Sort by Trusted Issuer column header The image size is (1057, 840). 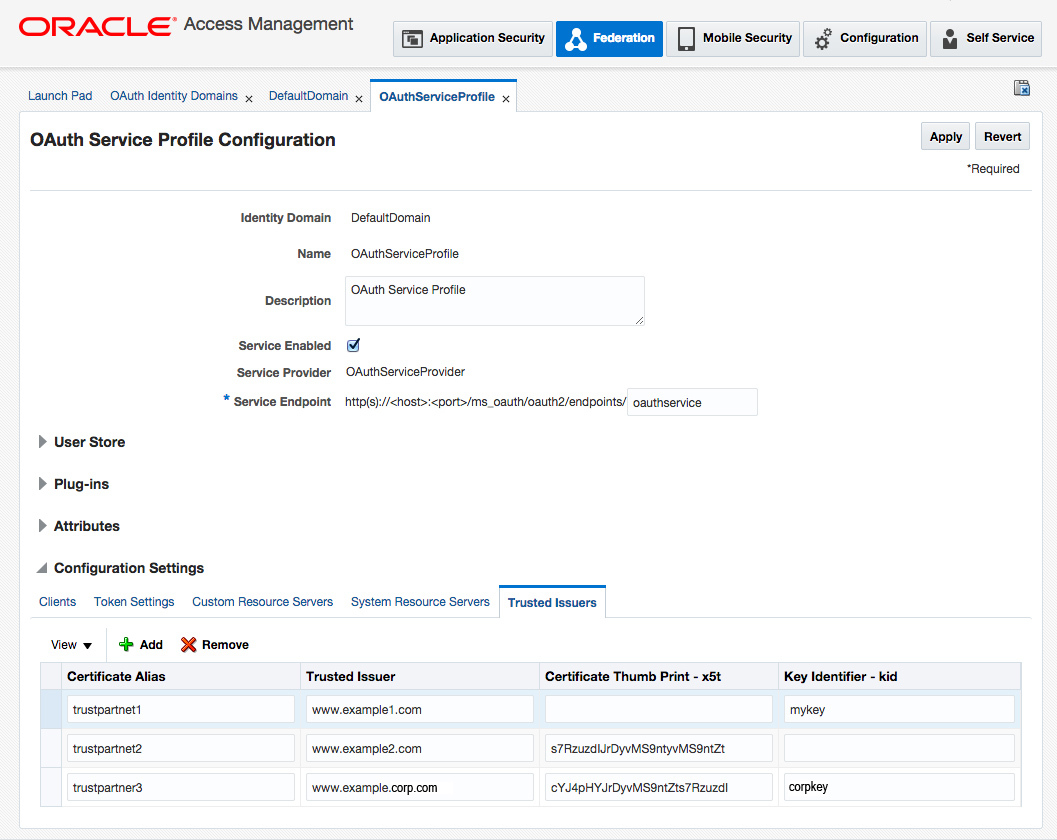pyautogui.click(x=420, y=676)
